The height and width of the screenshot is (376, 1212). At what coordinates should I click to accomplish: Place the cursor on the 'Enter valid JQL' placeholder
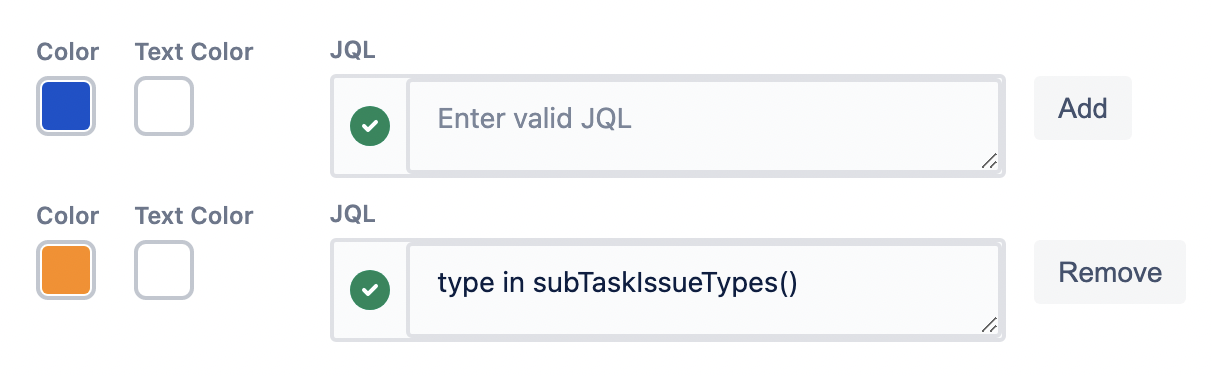click(x=535, y=119)
